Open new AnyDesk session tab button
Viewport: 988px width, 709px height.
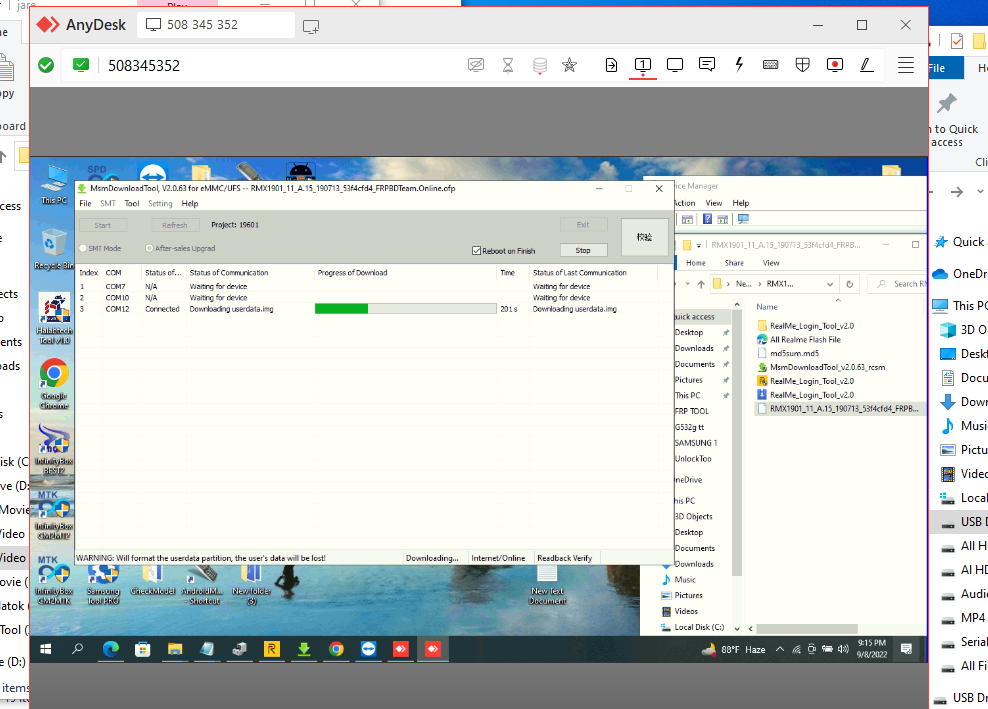pos(311,26)
